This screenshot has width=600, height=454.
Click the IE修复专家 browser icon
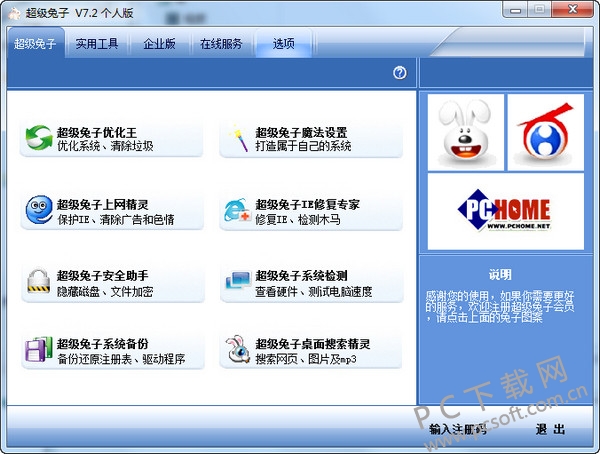(237, 210)
